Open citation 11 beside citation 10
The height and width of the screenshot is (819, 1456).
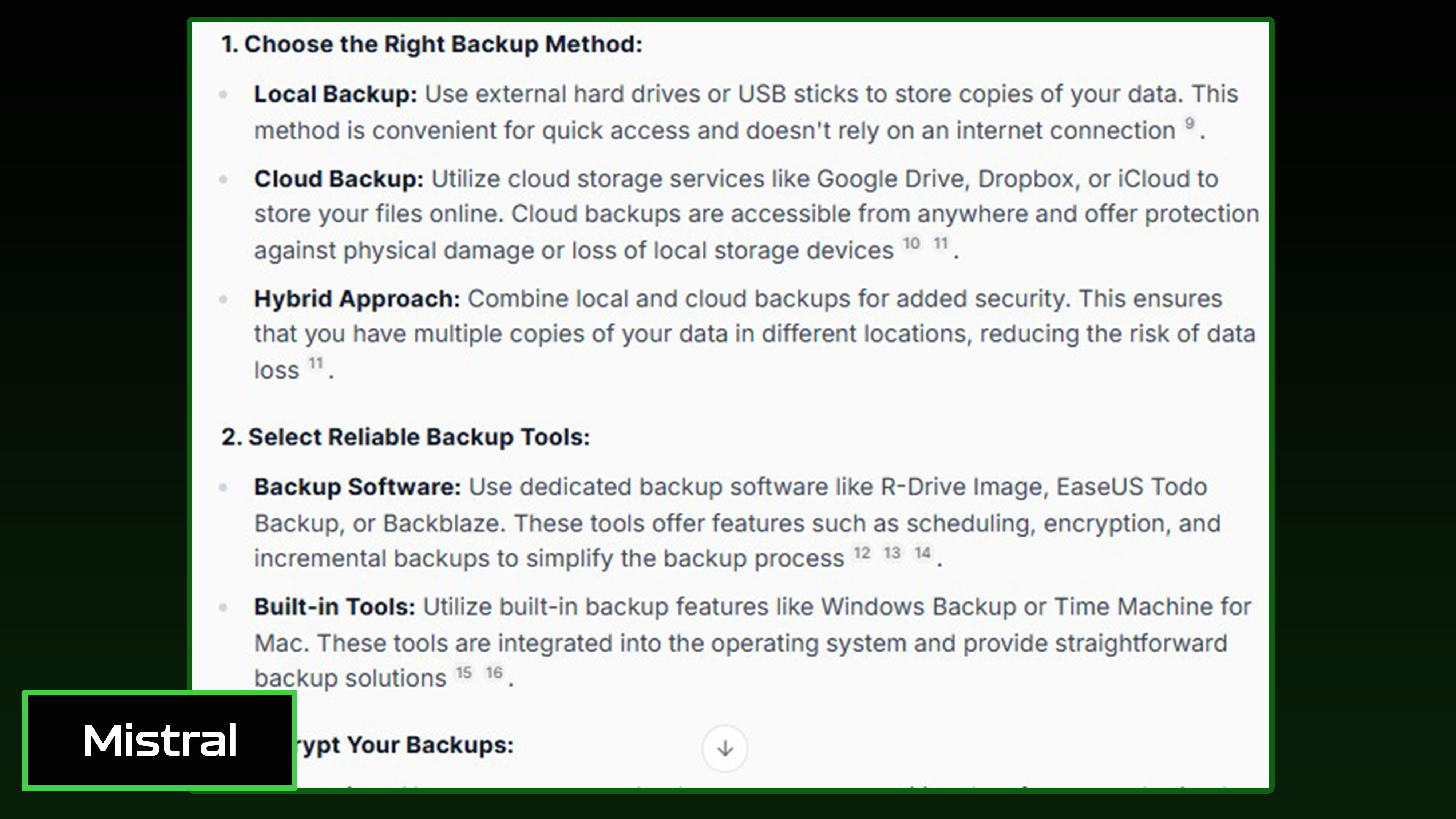pyautogui.click(x=941, y=244)
